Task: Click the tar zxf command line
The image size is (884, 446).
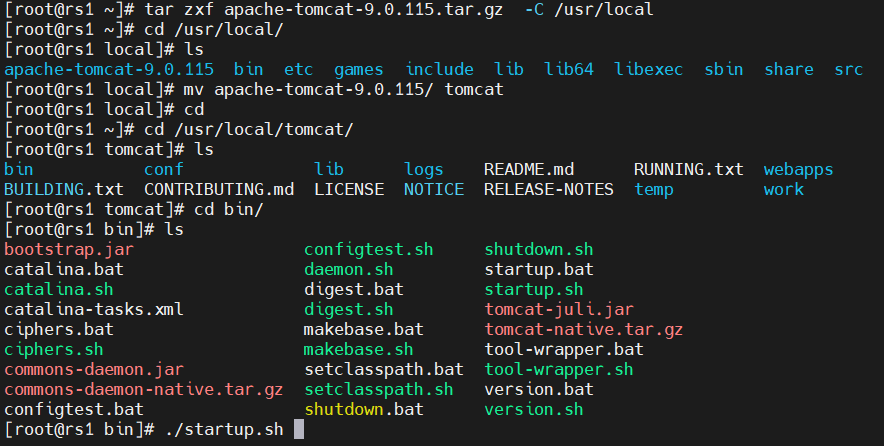Action: [399, 10]
